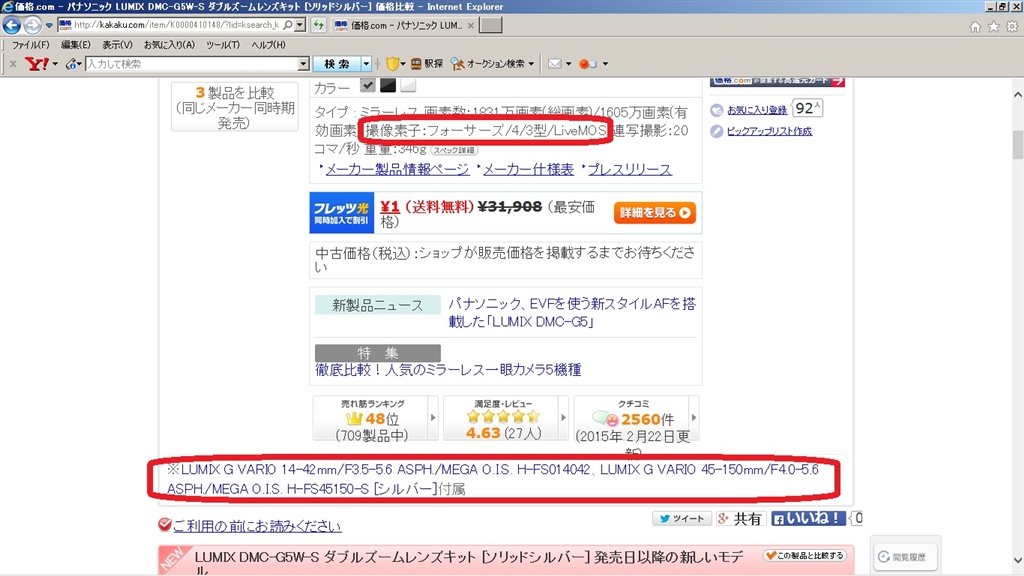Click the ピックアップリスト作成 link
The image size is (1024, 576).
769,131
